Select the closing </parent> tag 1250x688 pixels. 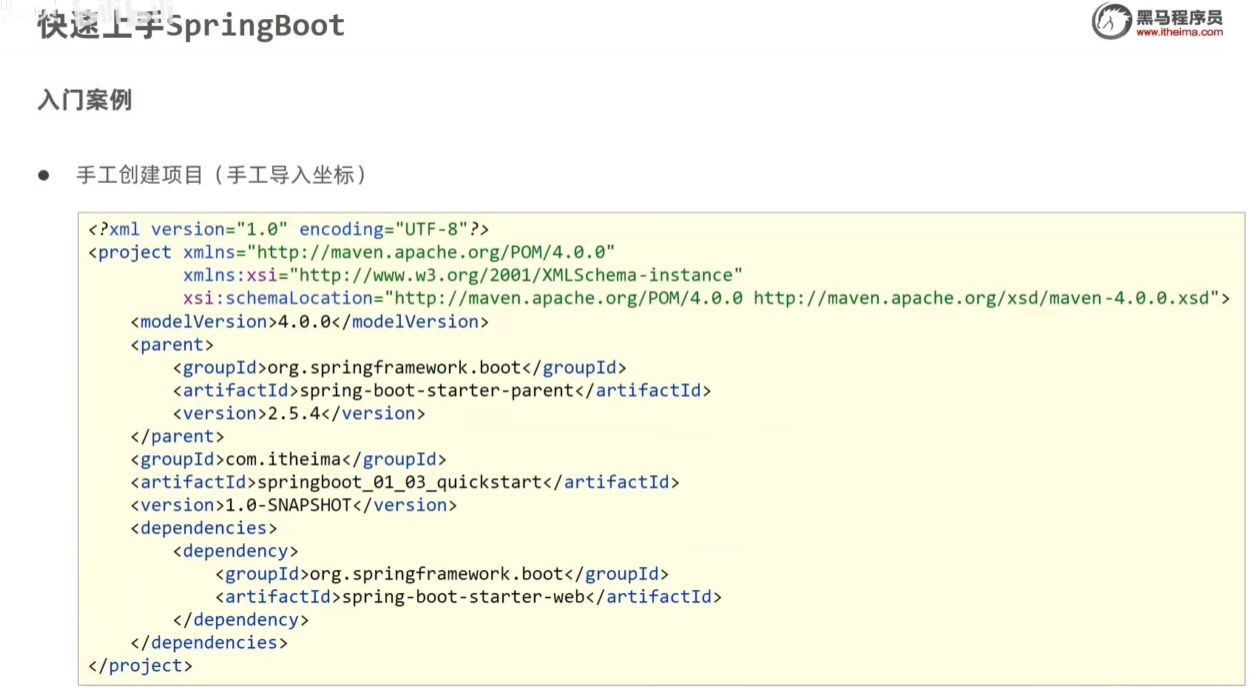pos(177,436)
